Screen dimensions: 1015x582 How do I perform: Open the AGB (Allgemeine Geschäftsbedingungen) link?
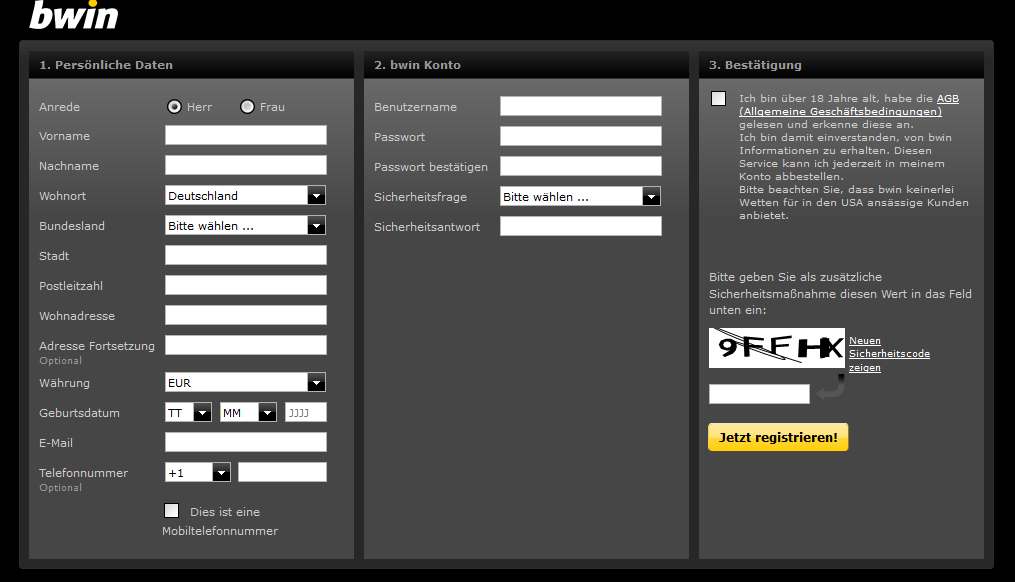pyautogui.click(x=849, y=105)
